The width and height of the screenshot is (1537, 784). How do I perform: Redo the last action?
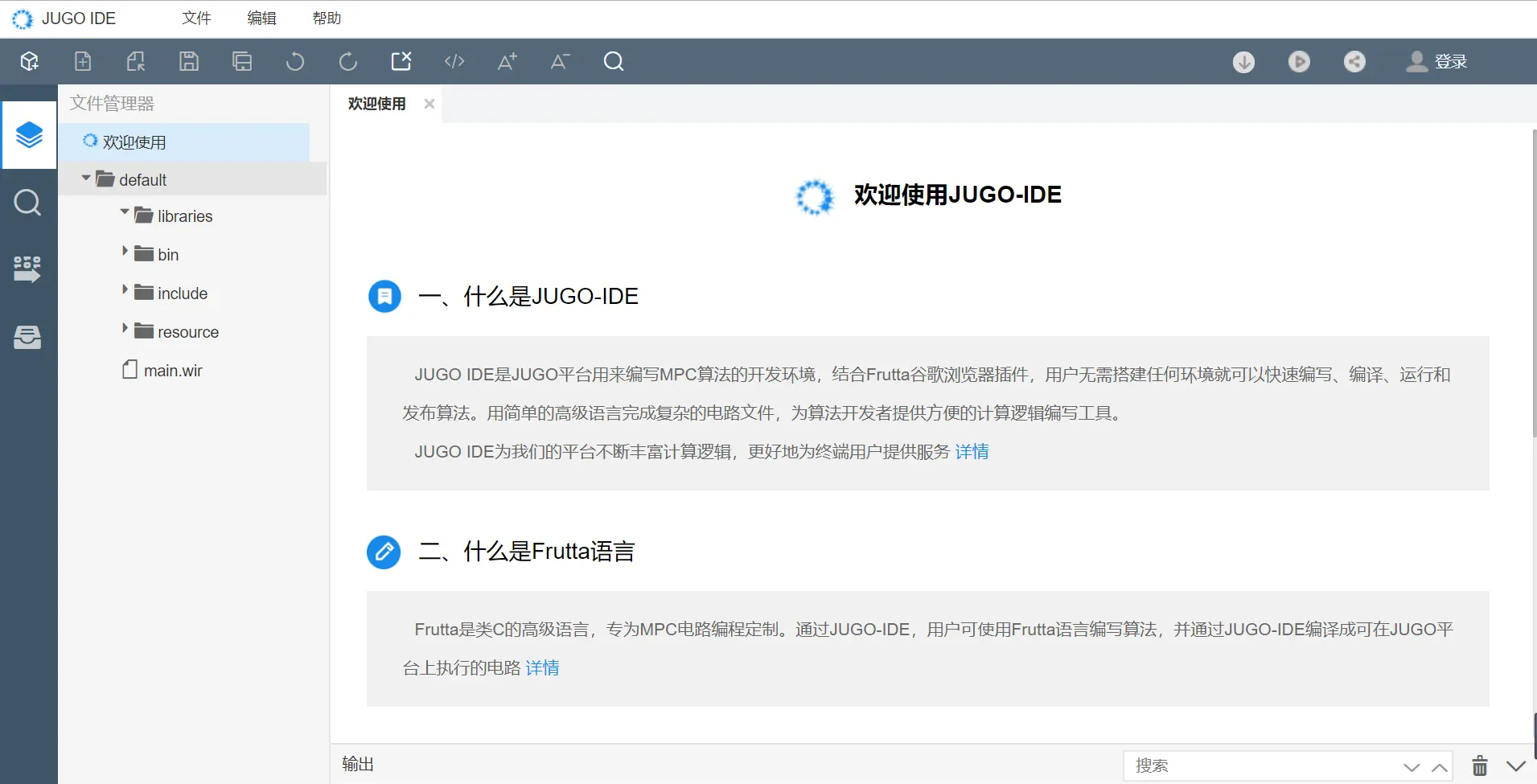pyautogui.click(x=348, y=61)
